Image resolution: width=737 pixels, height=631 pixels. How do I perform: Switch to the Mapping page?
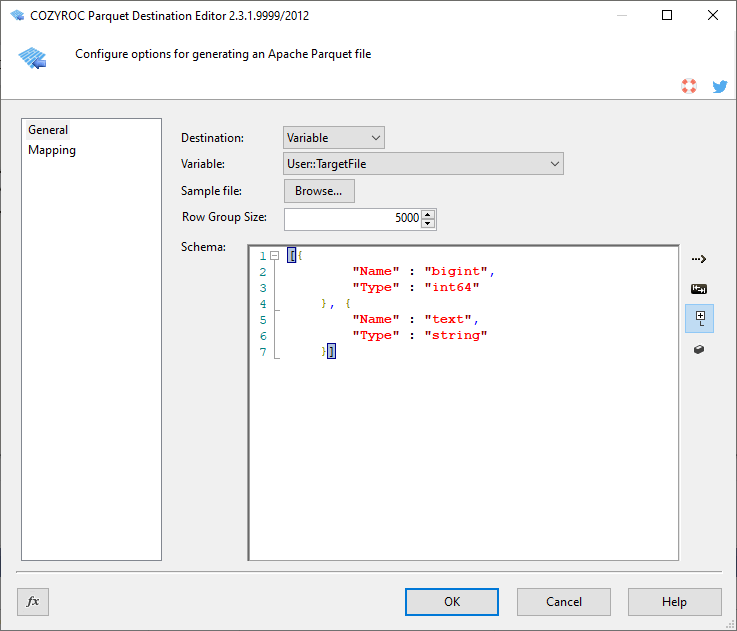click(x=52, y=150)
